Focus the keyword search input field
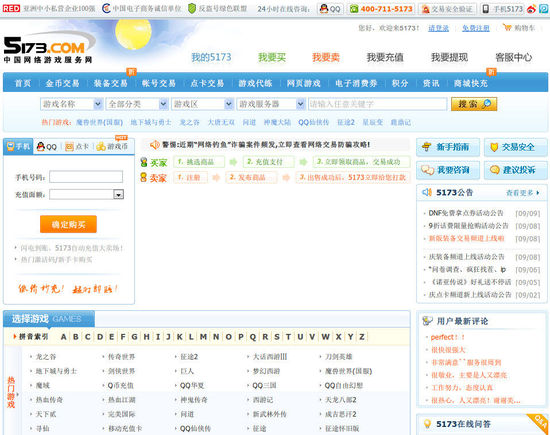The image size is (550, 435). tap(377, 104)
